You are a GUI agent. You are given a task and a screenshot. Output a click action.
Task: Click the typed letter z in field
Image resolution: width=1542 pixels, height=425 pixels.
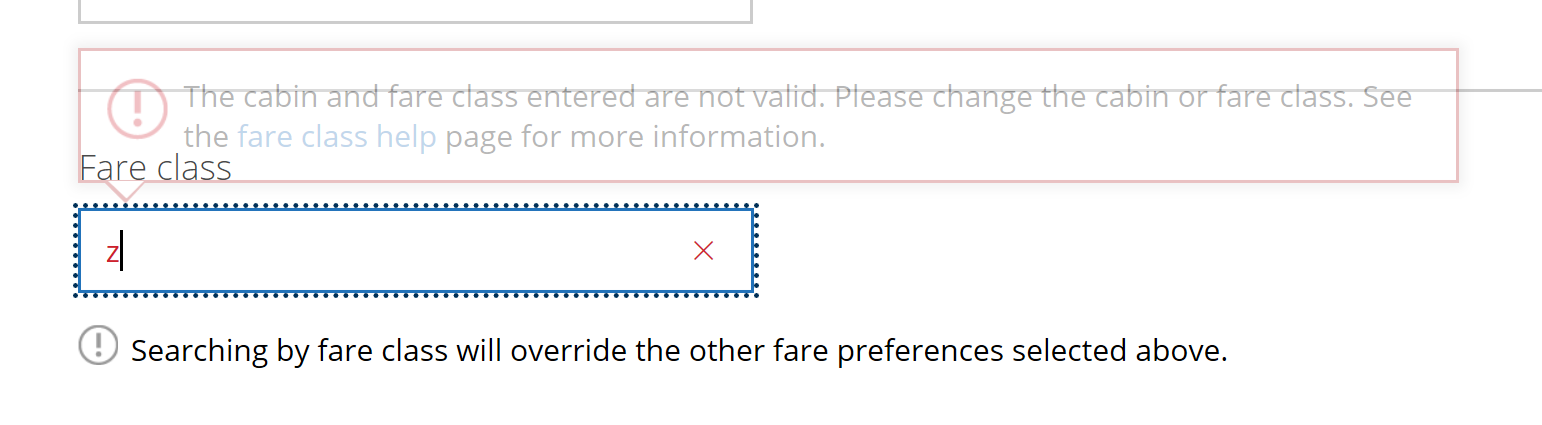112,253
